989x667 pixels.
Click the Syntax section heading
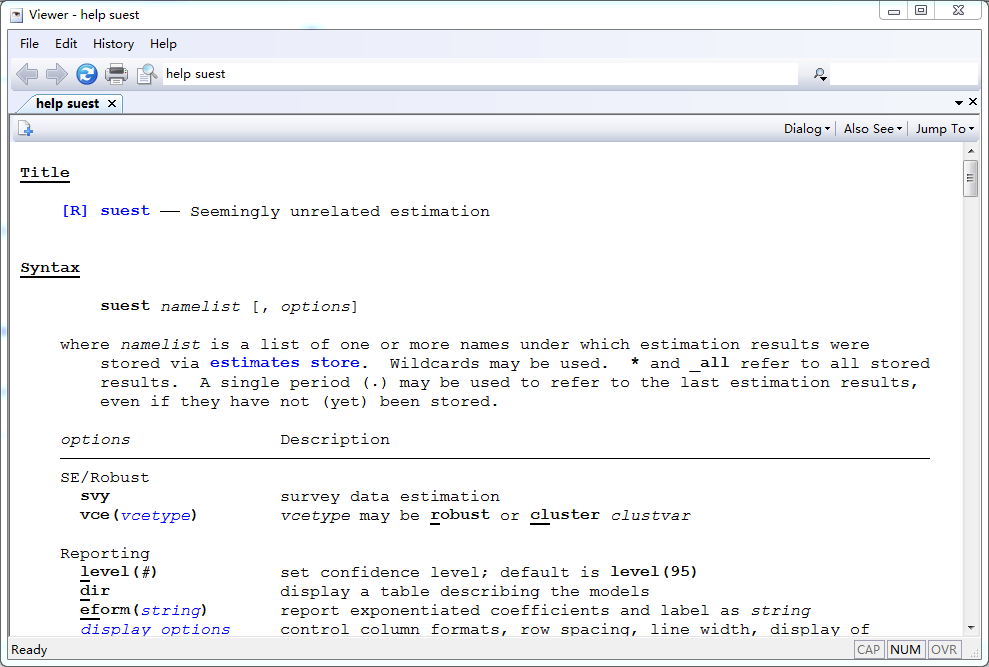[50, 268]
